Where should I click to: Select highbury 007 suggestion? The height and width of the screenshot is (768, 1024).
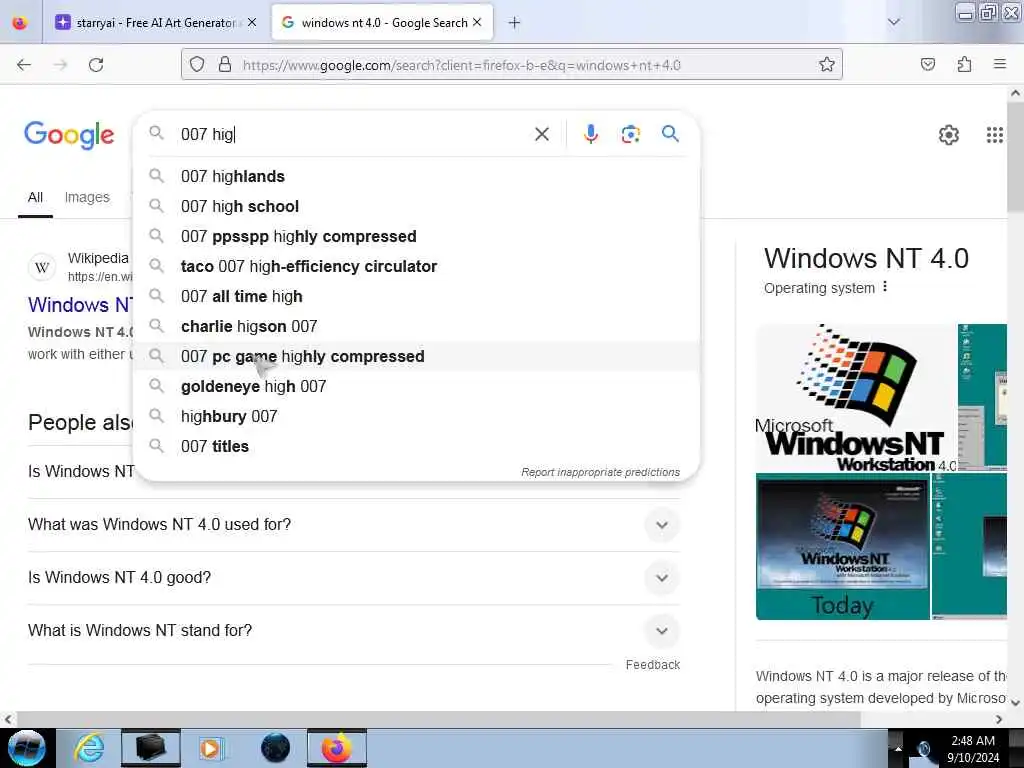pos(416,417)
